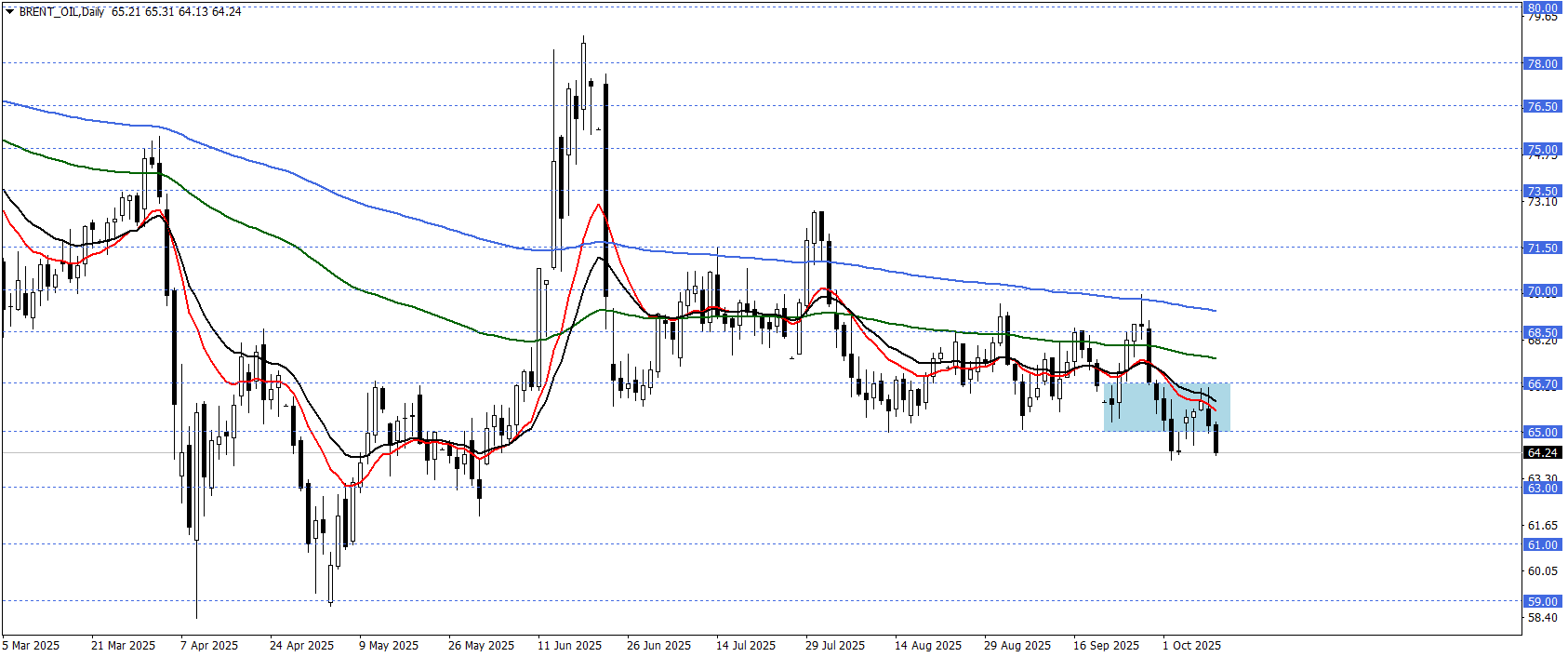Select the 80.00 price level label
This screenshot has width=1568, height=657.
[x=1542, y=7]
